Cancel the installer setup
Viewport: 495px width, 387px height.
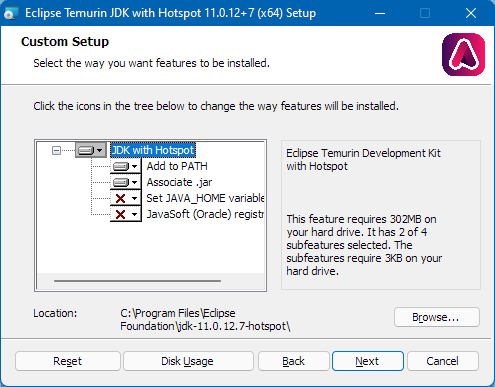pos(443,361)
